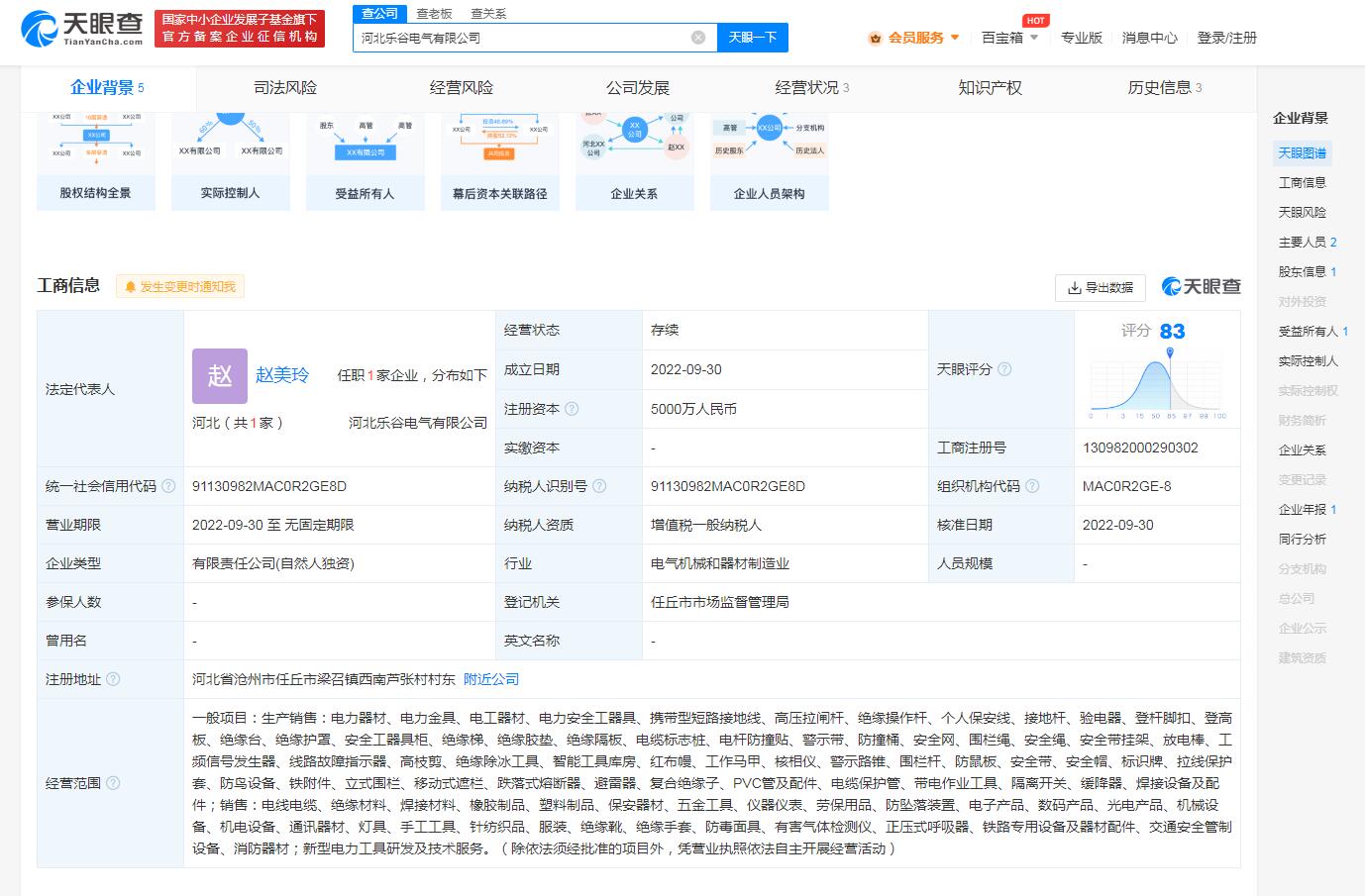Click the 天眼查 watermark logo near export
Screen dimensions: 1365x896
(1201, 286)
